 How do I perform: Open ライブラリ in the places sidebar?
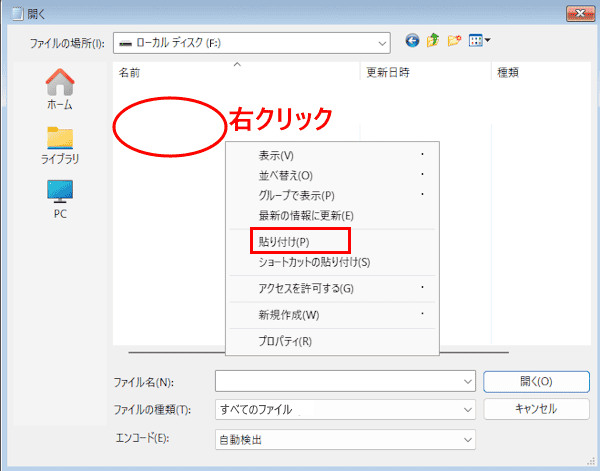tap(60, 146)
